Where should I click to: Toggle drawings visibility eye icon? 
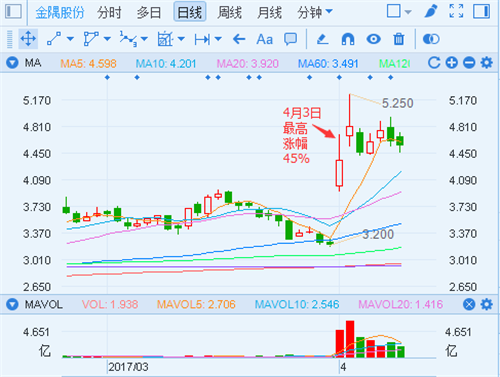coord(373,39)
